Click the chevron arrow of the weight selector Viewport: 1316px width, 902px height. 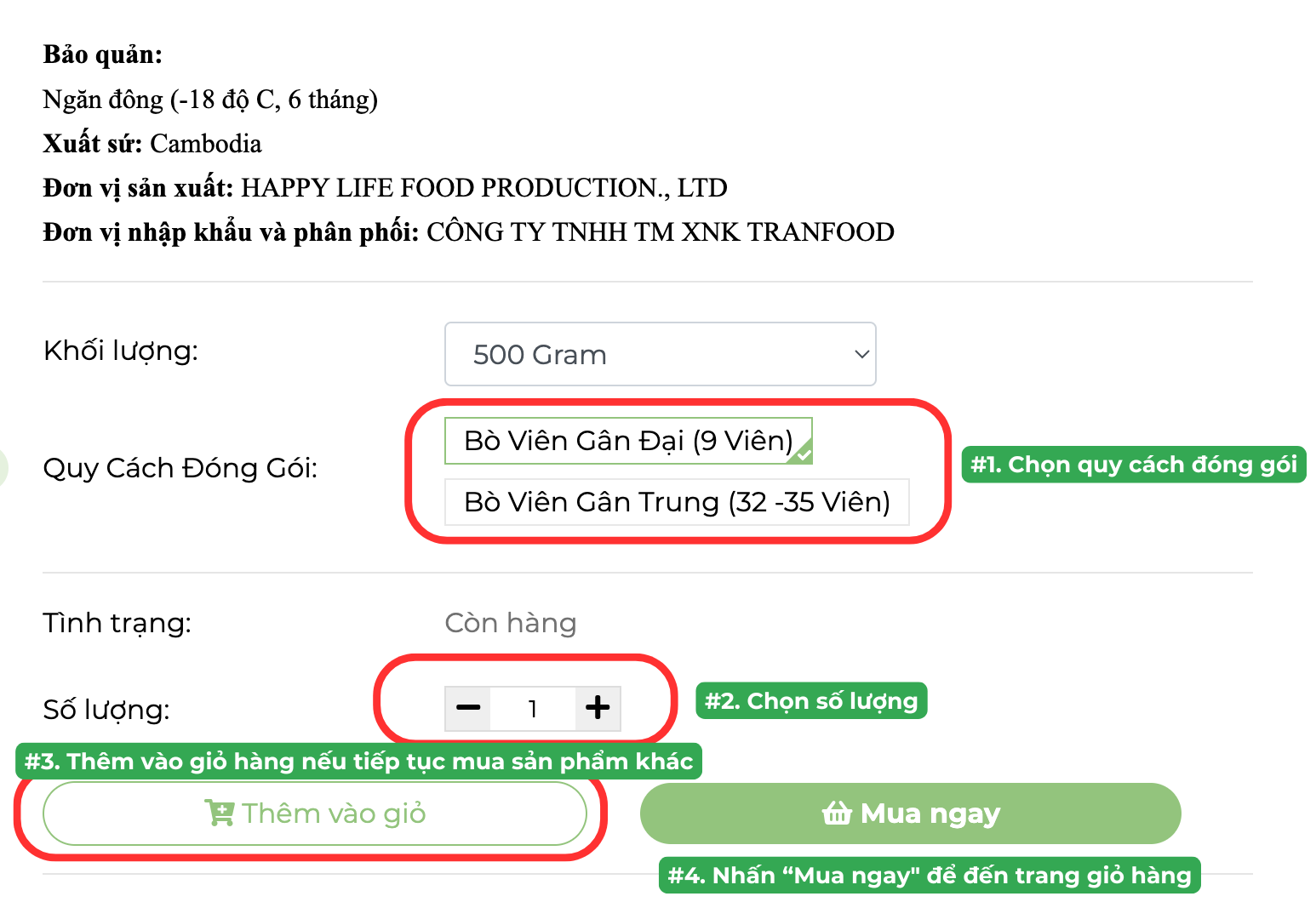(x=861, y=354)
